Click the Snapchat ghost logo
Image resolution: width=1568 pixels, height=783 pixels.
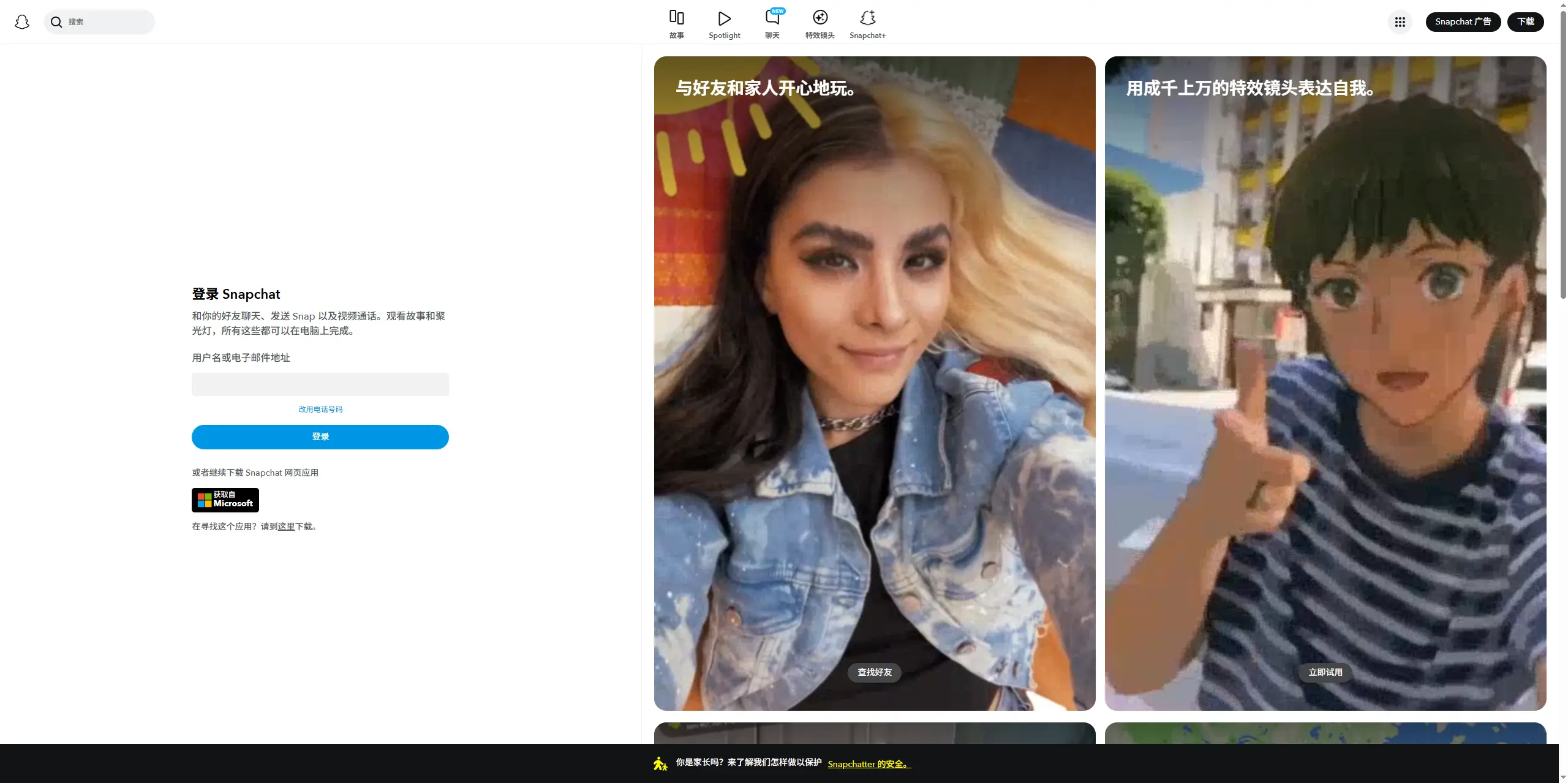(22, 22)
